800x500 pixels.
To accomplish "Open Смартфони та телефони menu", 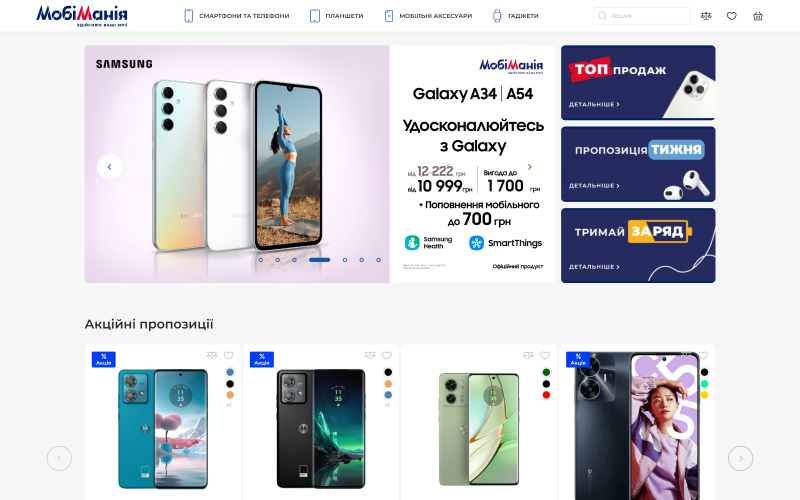I will click(237, 16).
